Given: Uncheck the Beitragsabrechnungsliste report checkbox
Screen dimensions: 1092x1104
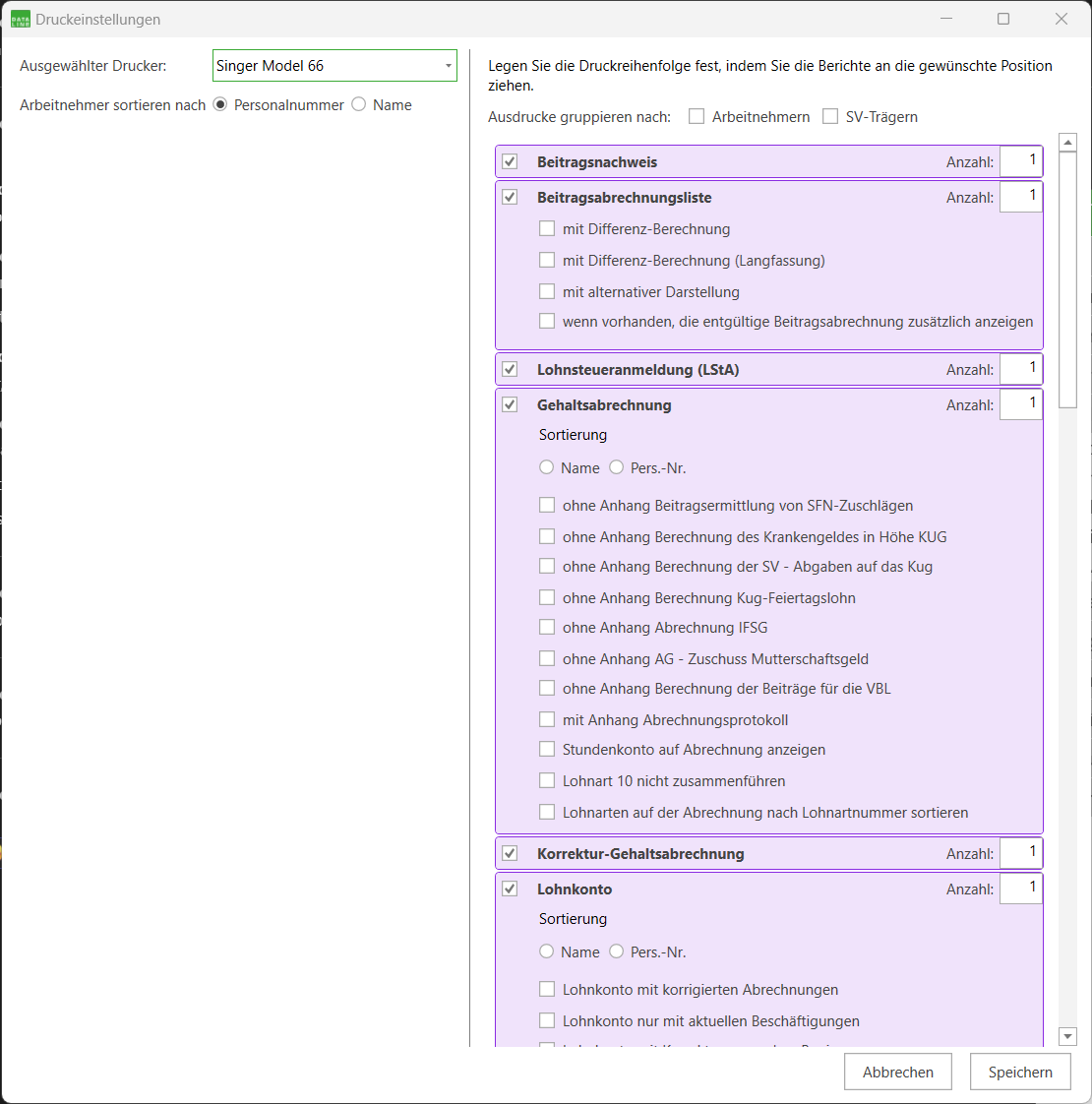Looking at the screenshot, I should [510, 197].
